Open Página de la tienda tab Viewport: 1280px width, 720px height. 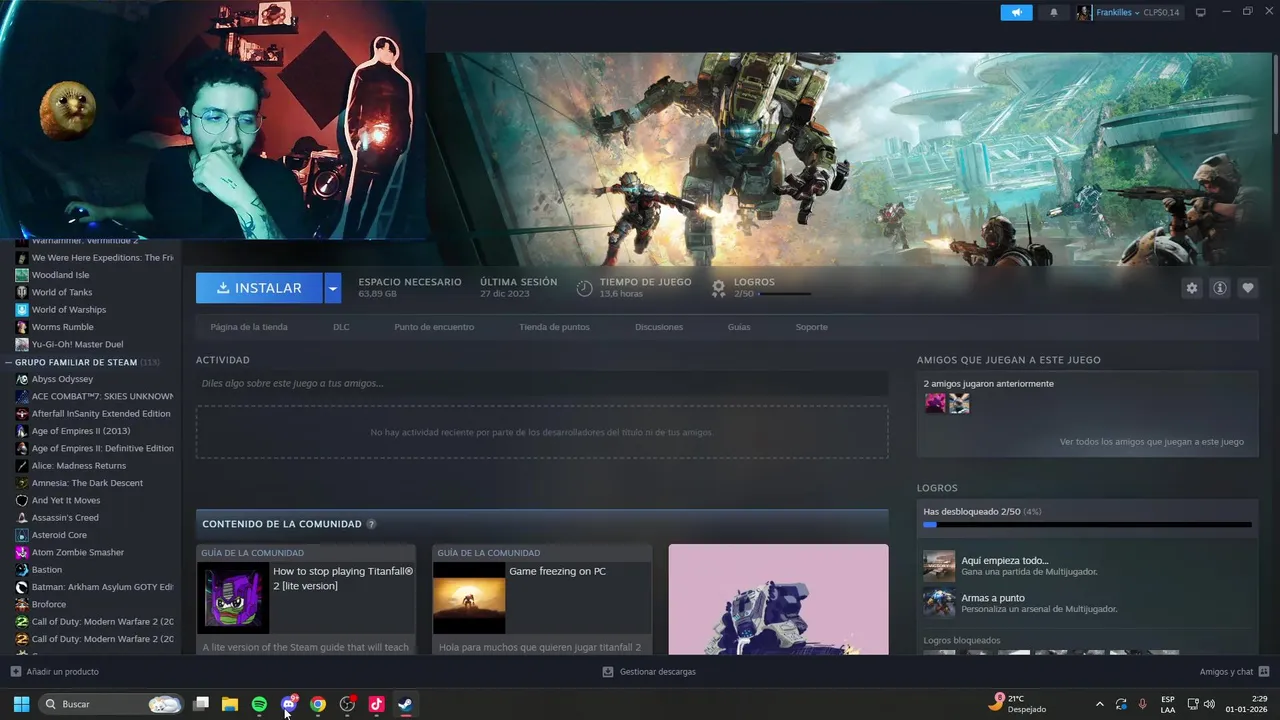click(x=249, y=327)
